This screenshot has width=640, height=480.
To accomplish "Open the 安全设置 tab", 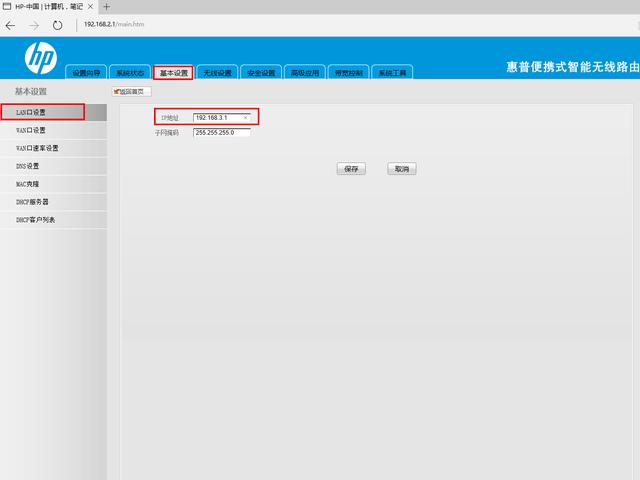I will [x=260, y=73].
